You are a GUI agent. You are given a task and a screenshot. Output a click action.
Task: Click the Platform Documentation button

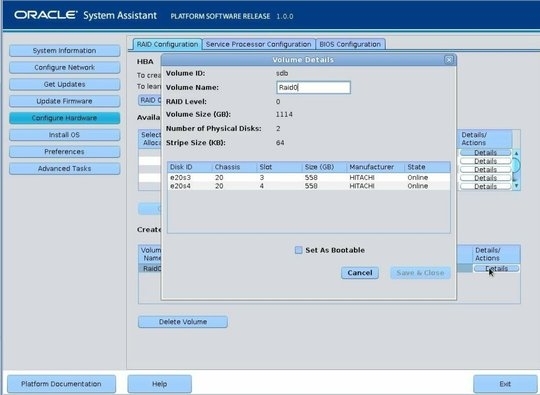pos(61,384)
